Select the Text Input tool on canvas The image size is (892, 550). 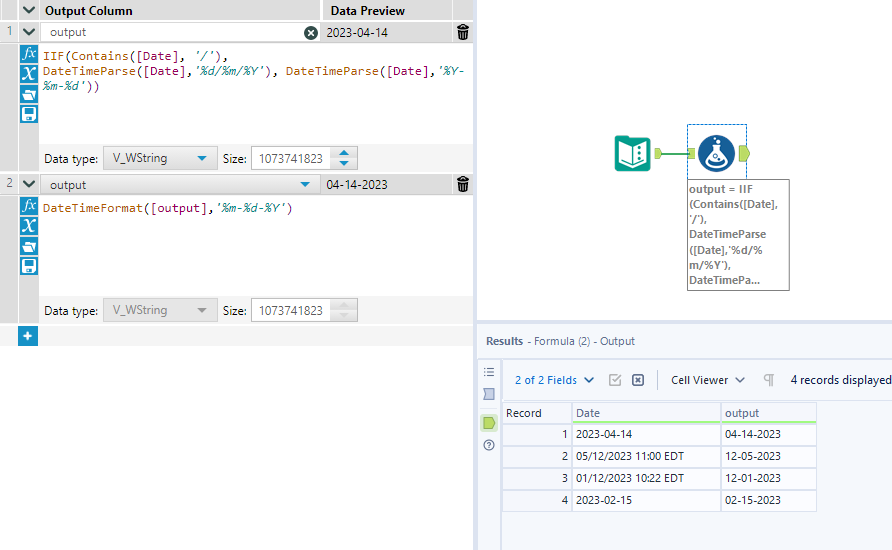[632, 154]
